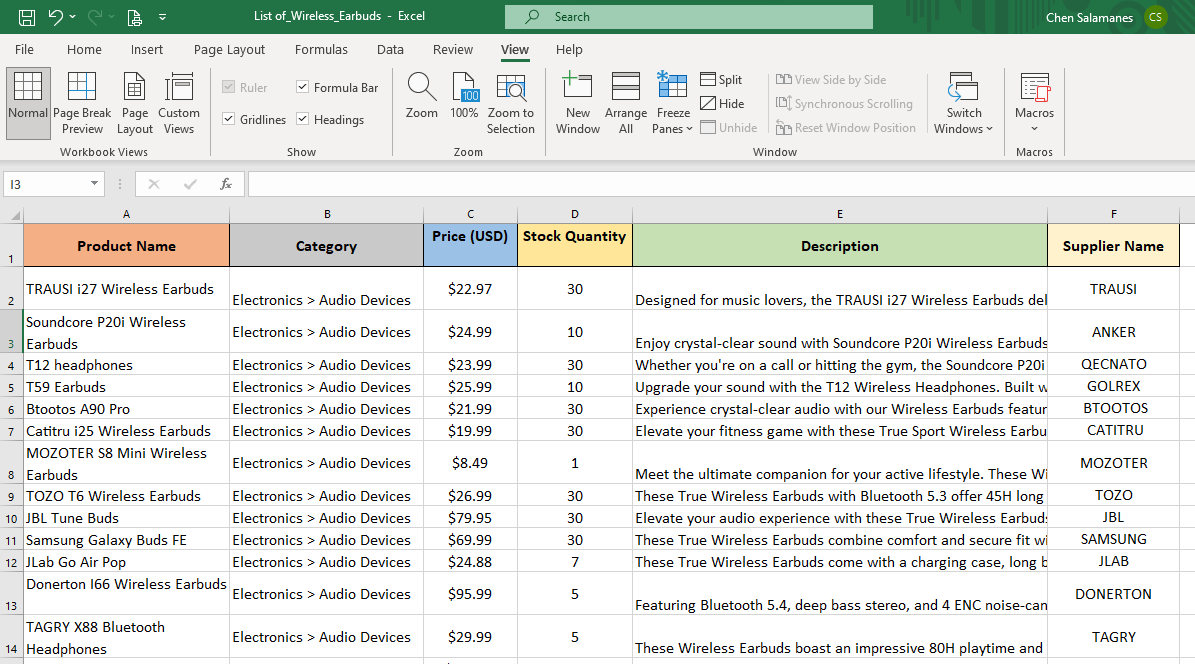Select the cell TRAUSI i27 Wireless Earbuds
This screenshot has height=664, width=1195.
click(x=127, y=288)
